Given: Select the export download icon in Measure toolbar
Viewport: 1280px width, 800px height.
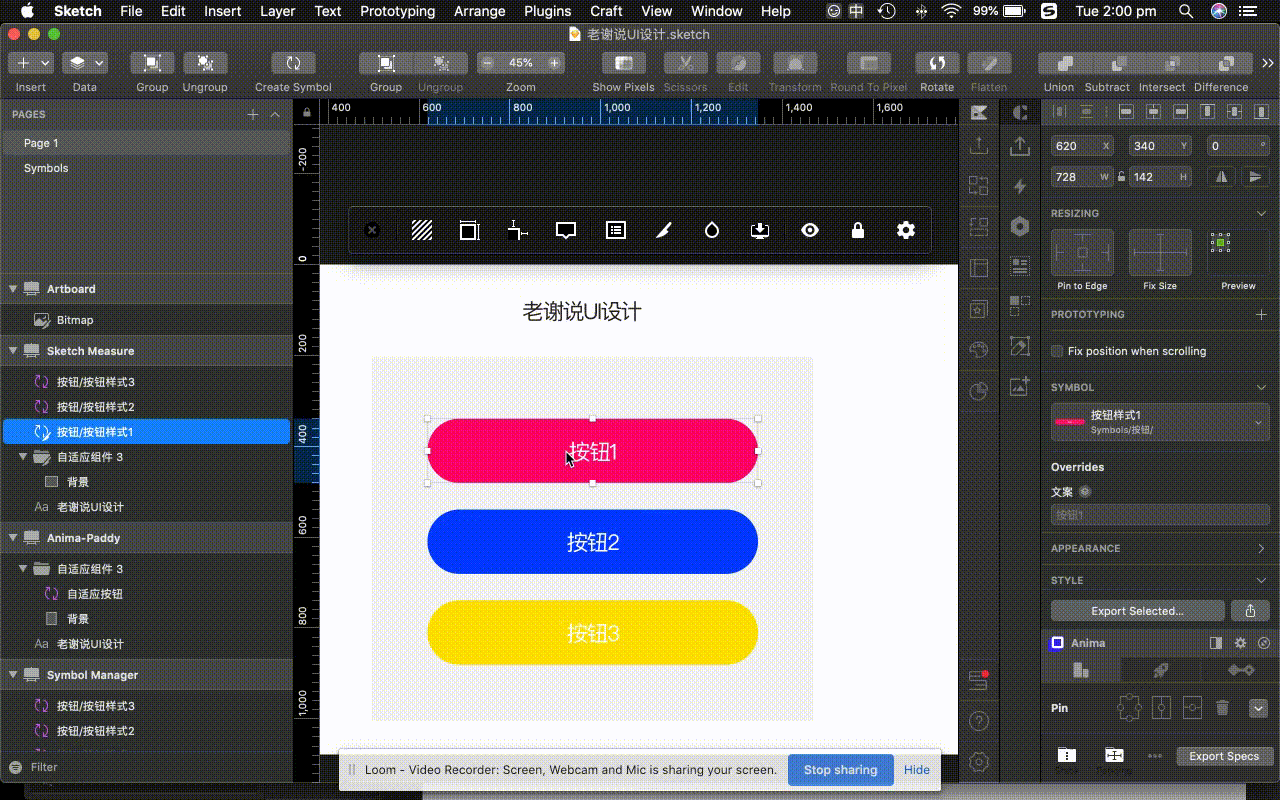Looking at the screenshot, I should [760, 230].
